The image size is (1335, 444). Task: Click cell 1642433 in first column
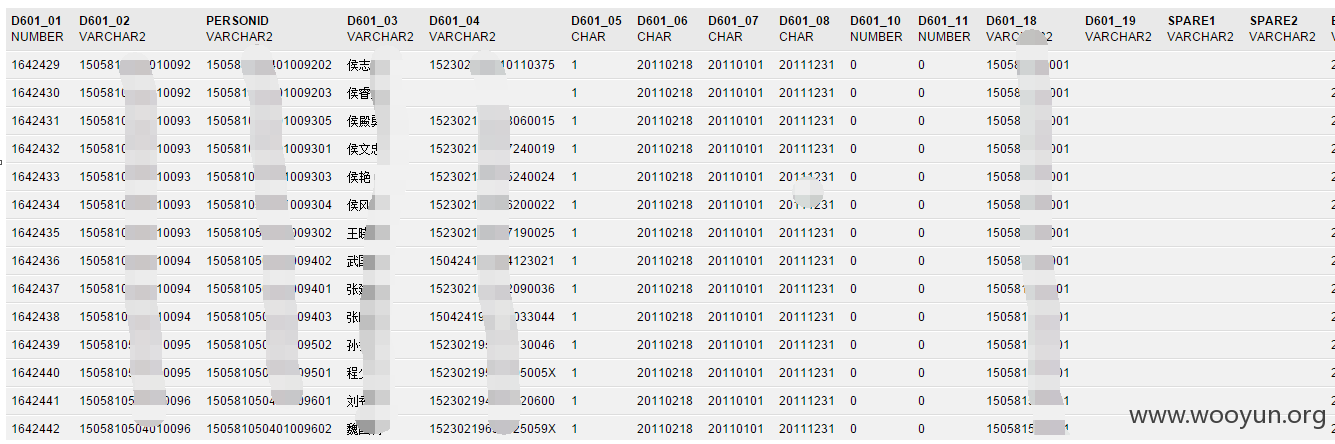35,177
